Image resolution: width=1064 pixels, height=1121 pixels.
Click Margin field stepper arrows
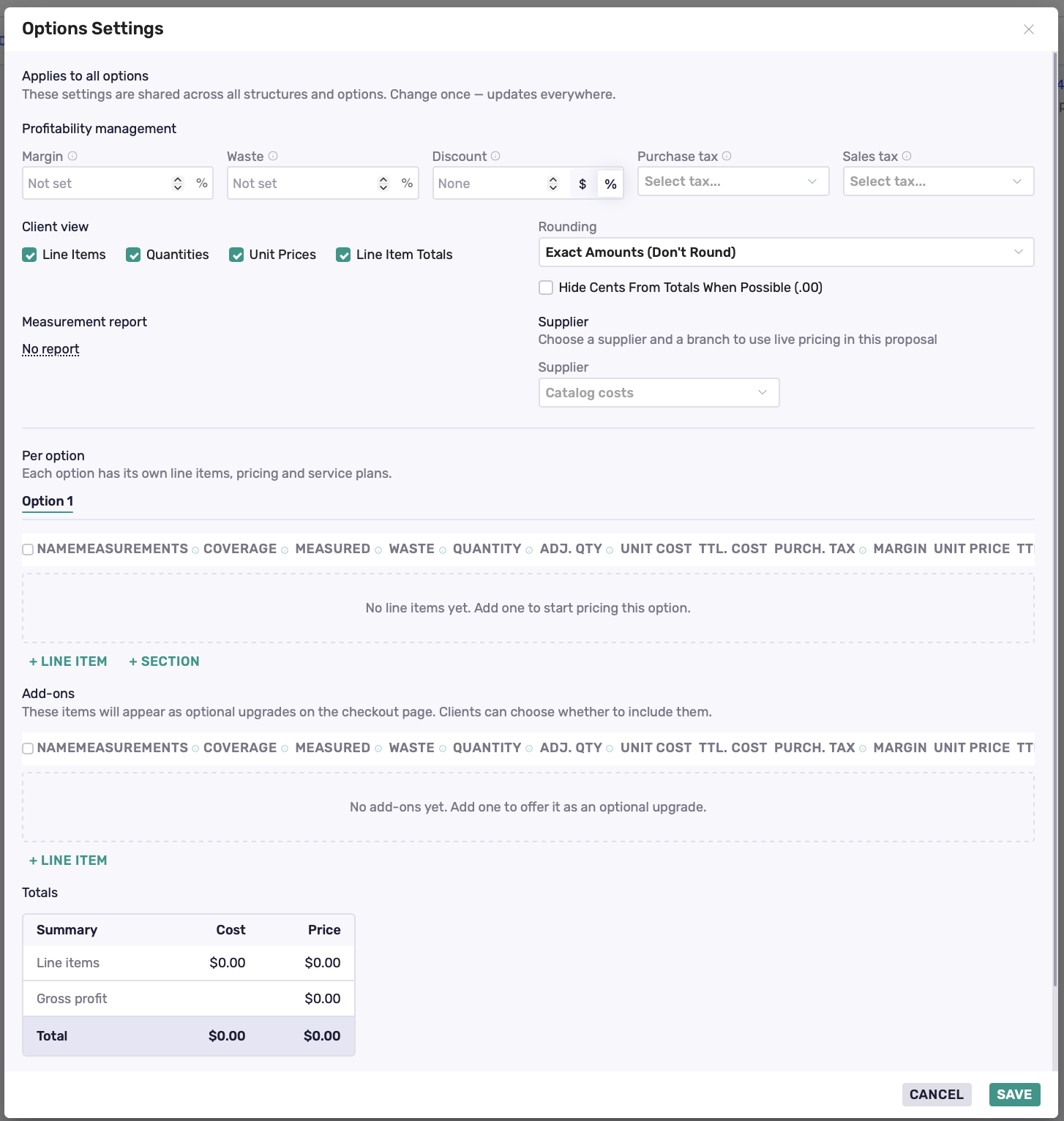click(178, 184)
